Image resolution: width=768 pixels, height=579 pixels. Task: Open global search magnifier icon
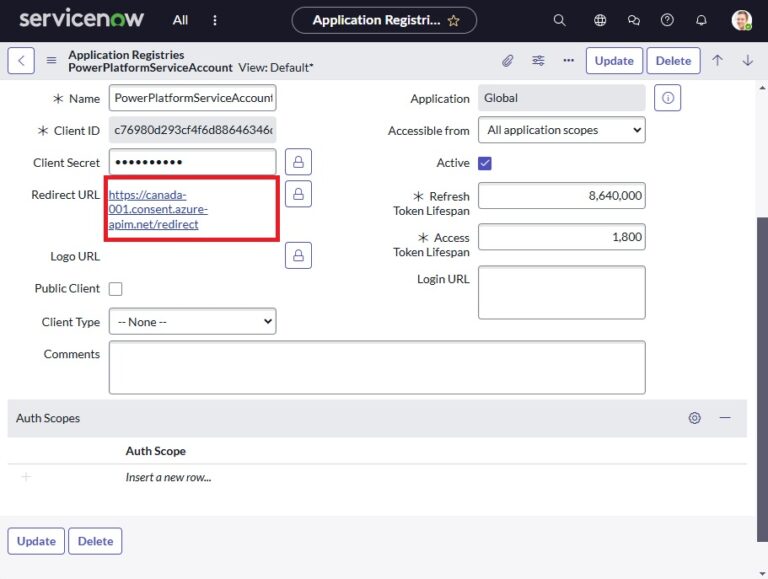559,20
